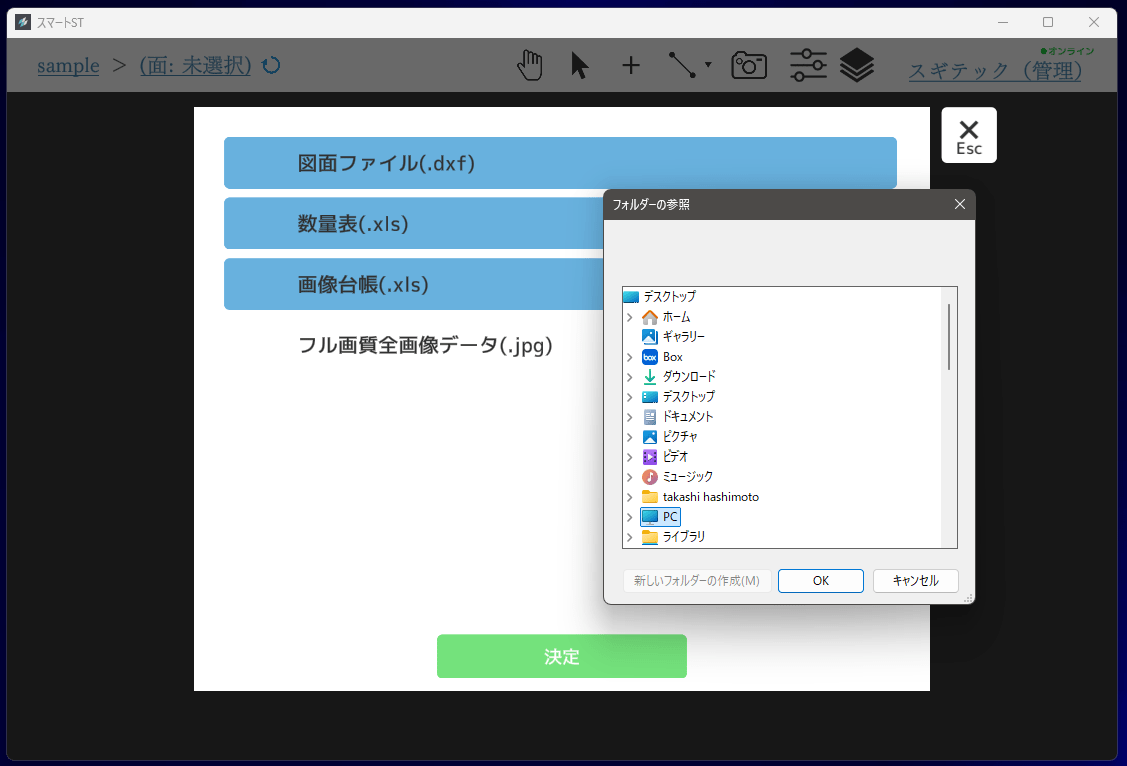Screen dimensions: 1127x766
Task: Expand the PC tree node
Action: (x=629, y=517)
